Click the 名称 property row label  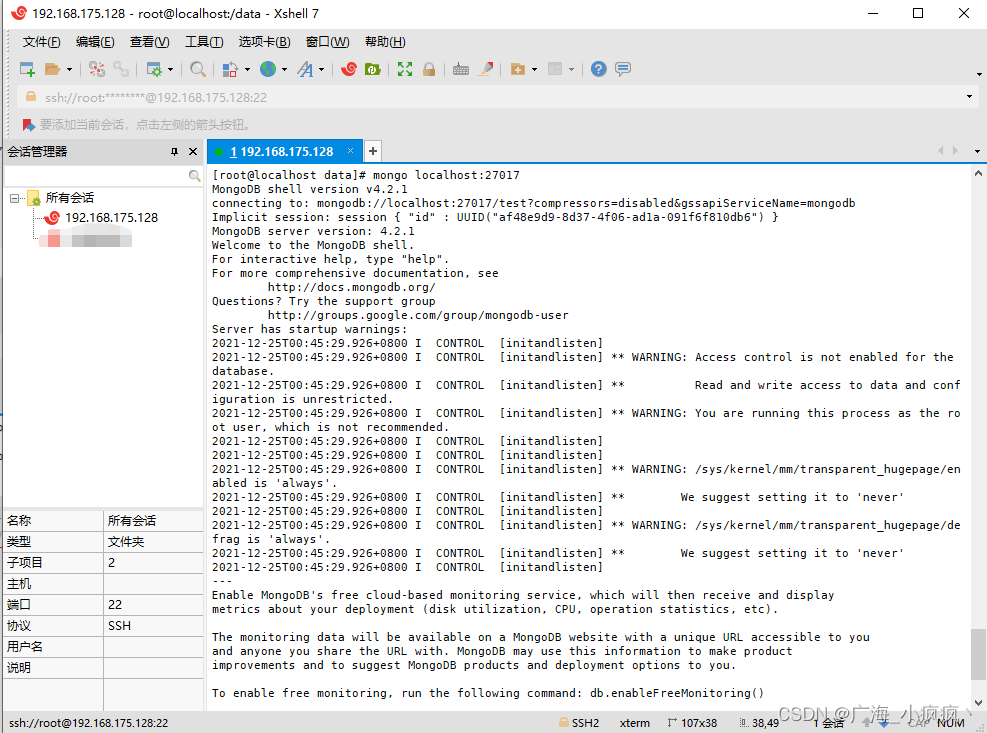point(19,521)
